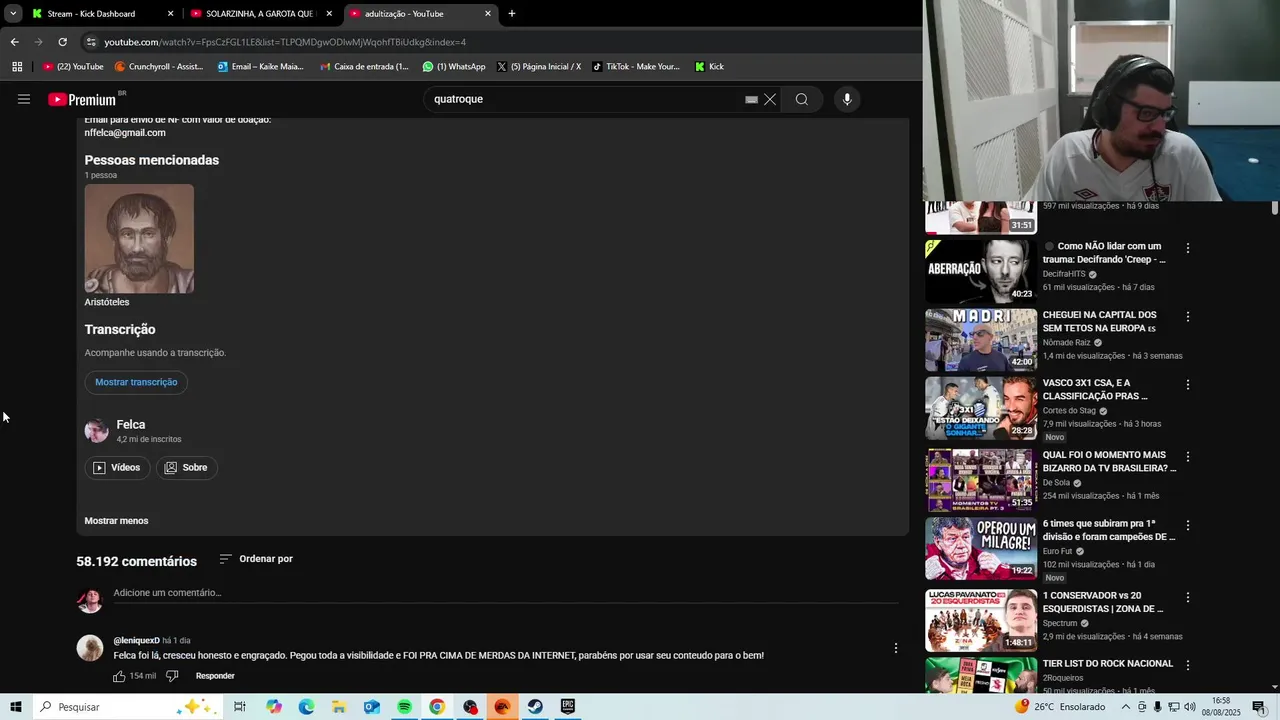1280x720 pixels.
Task: Open the 'VASCO 3X1 CSA' video title
Action: click(1094, 389)
